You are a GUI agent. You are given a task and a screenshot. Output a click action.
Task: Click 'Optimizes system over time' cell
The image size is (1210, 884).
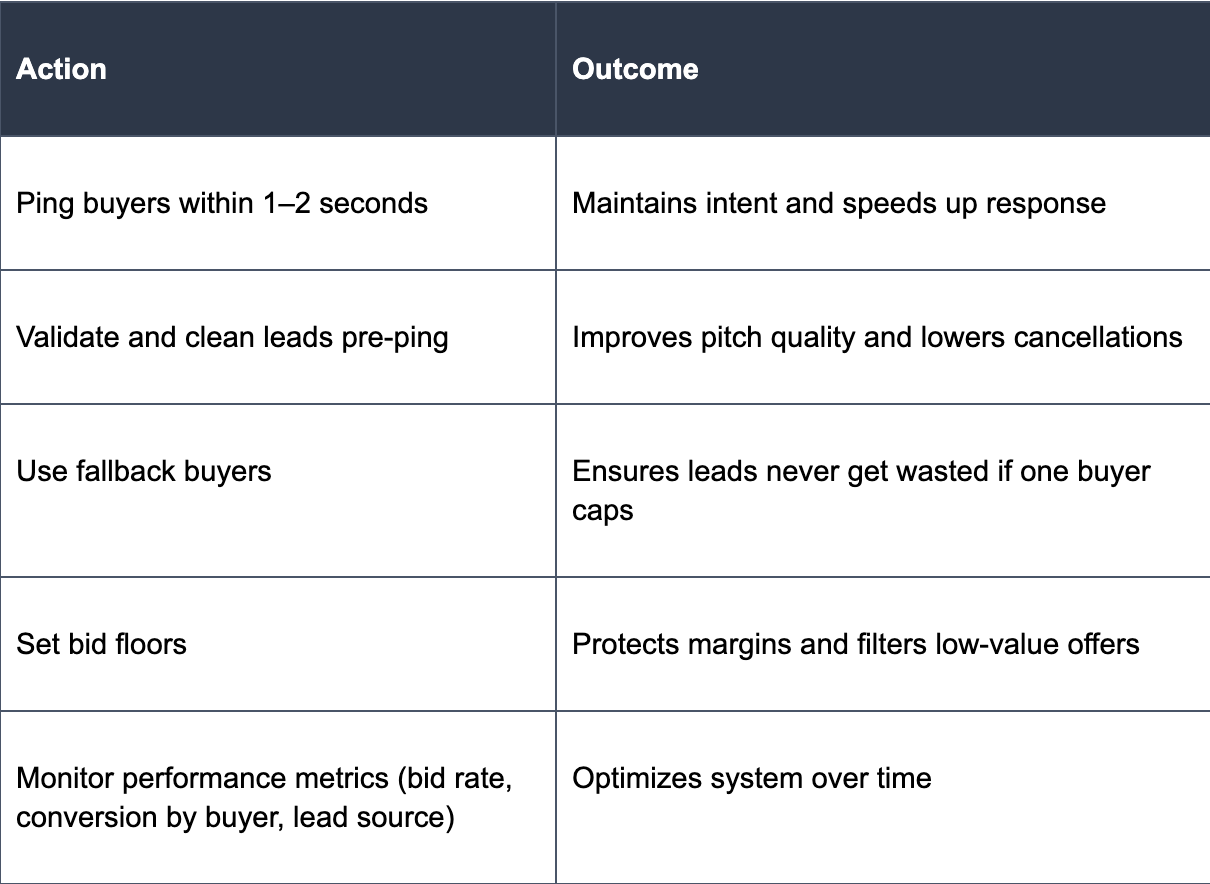click(x=883, y=797)
